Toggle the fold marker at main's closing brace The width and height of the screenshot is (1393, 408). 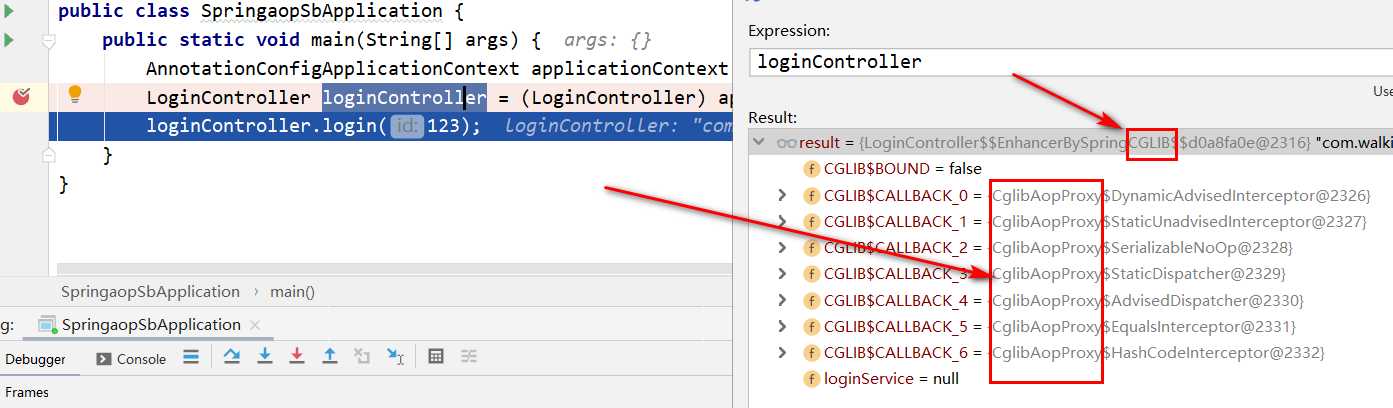point(48,155)
